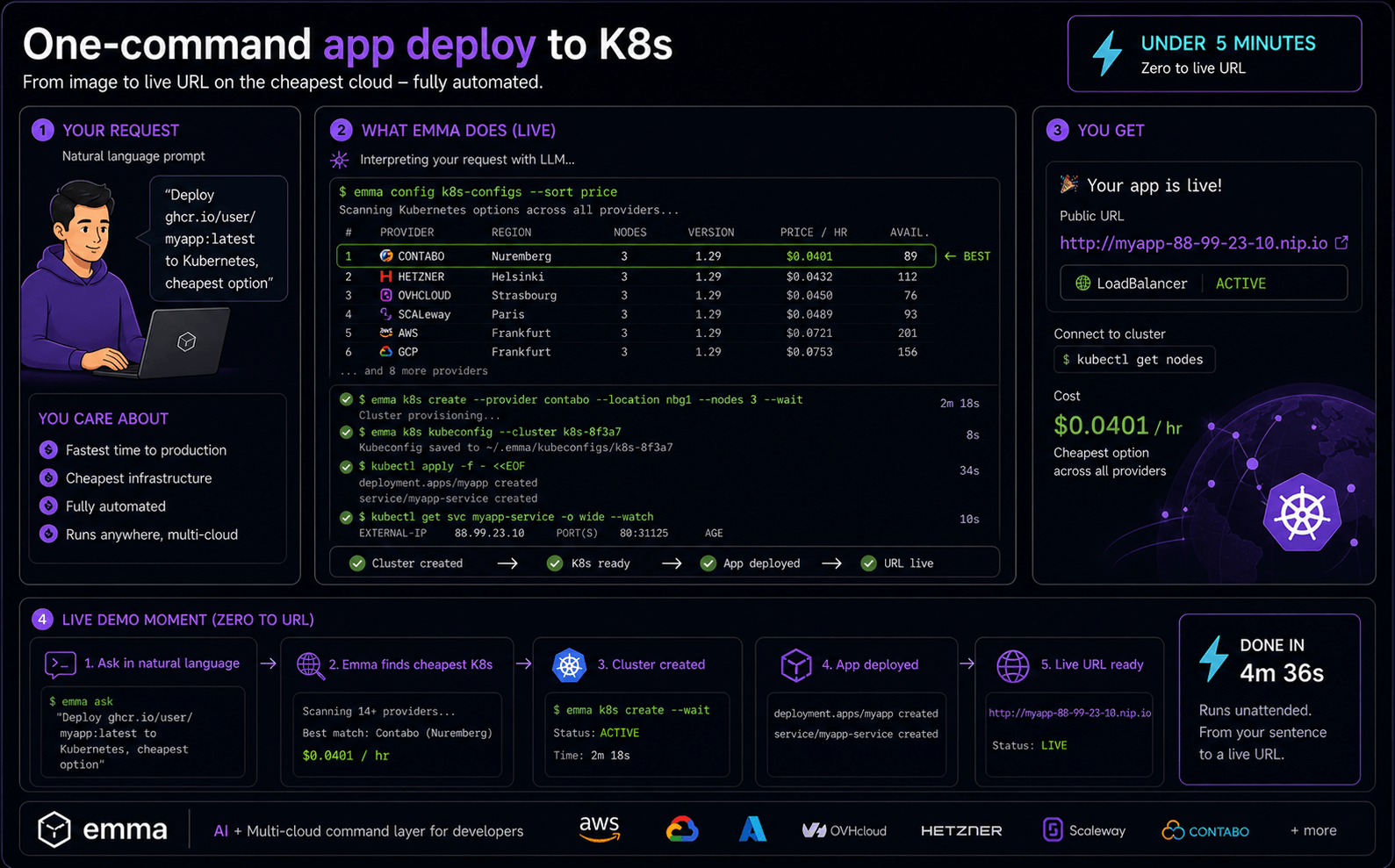Click the Best match: Contabo (Nuremberg) text
1395x868 pixels.
pos(397,733)
